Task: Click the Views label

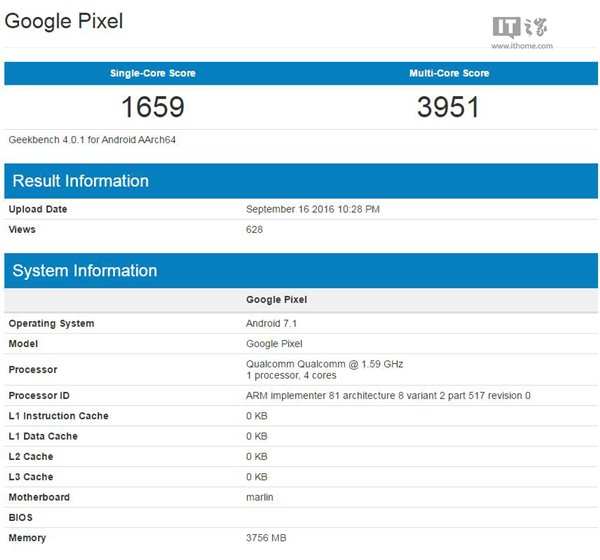Action: point(22,229)
